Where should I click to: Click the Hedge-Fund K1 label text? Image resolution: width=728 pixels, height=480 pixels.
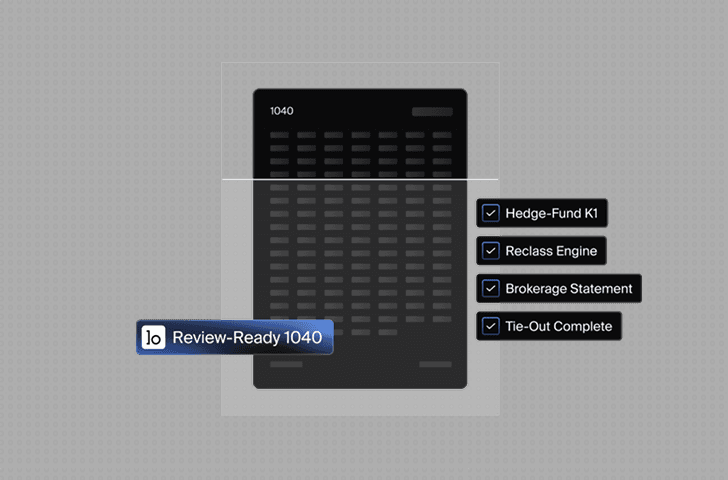point(552,213)
